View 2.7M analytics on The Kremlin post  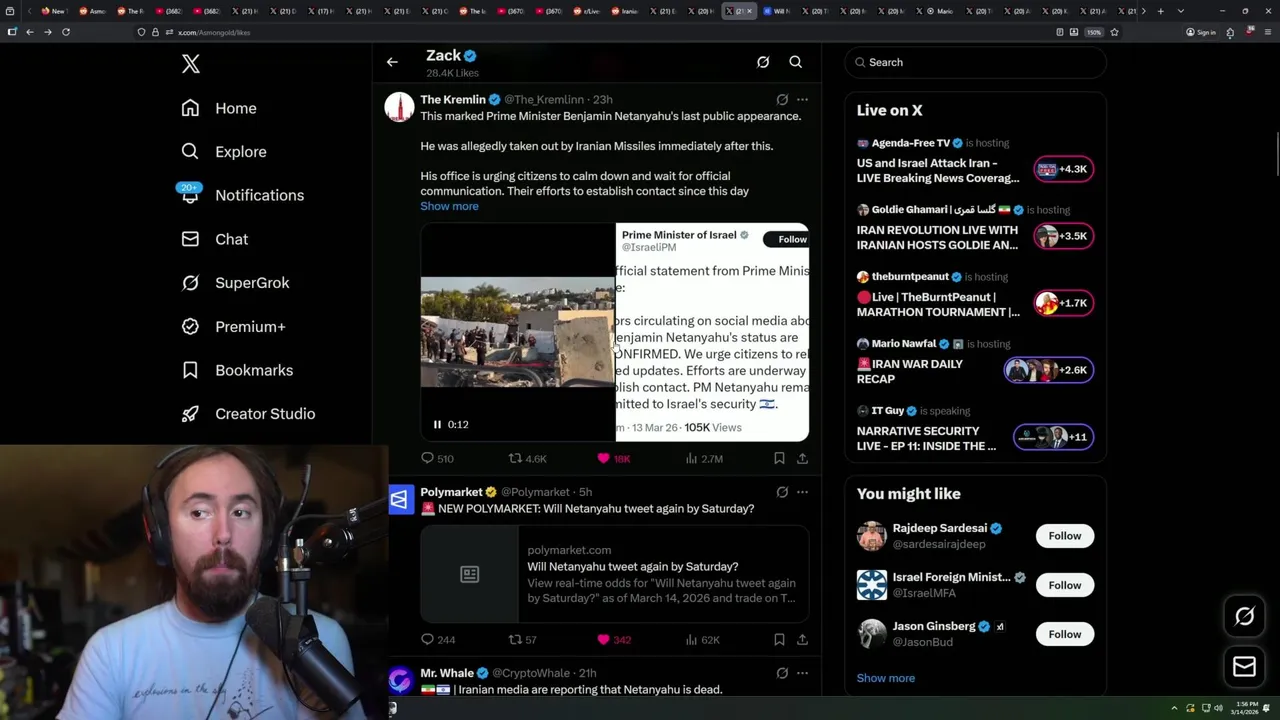pos(704,458)
